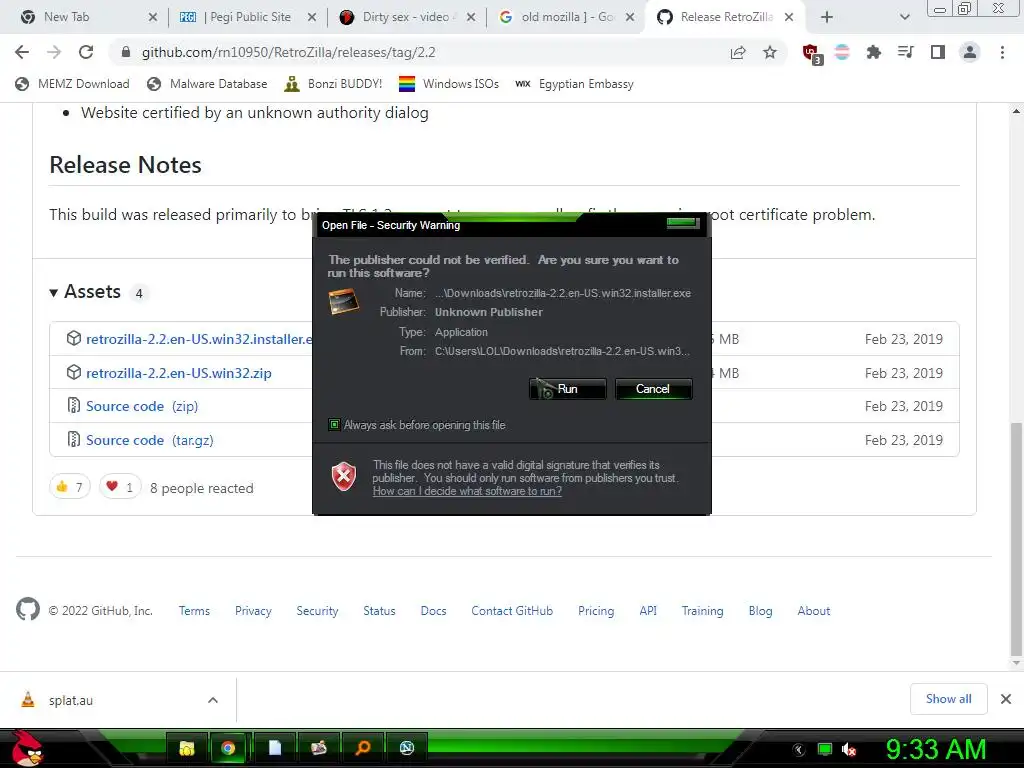Open the downloaded splat.au file

pos(71,700)
